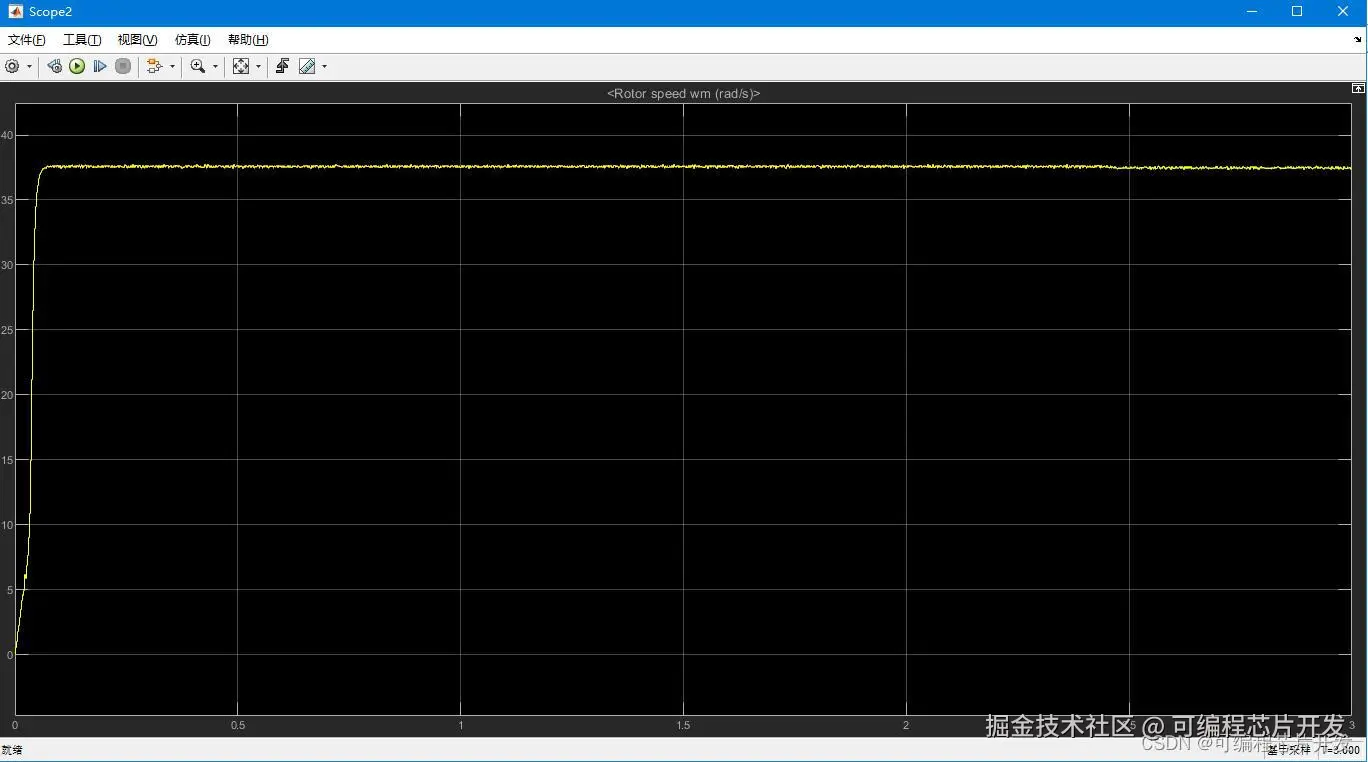Click the cursor measurements ruler icon
Viewport: 1368px width, 762px height.
[307, 66]
